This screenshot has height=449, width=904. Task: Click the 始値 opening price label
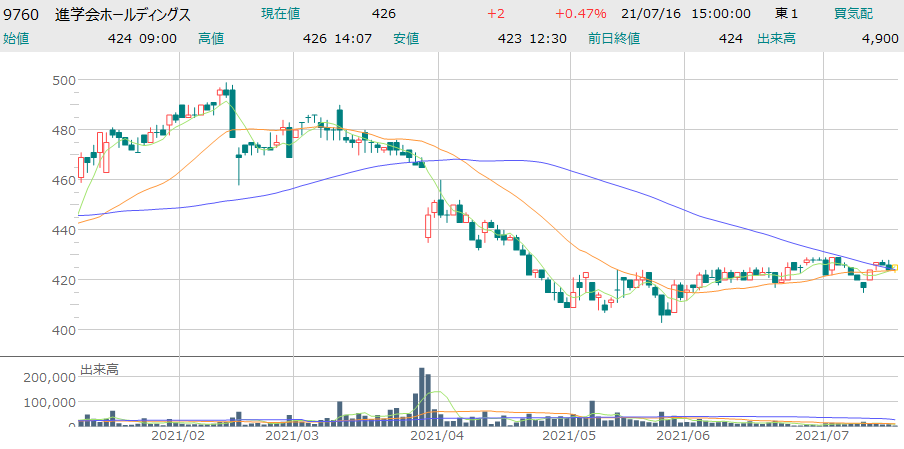click(x=16, y=38)
